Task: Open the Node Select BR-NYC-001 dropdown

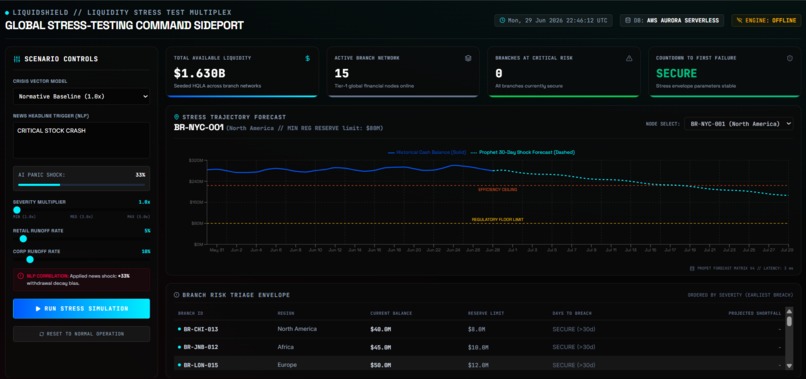Action: coord(738,124)
